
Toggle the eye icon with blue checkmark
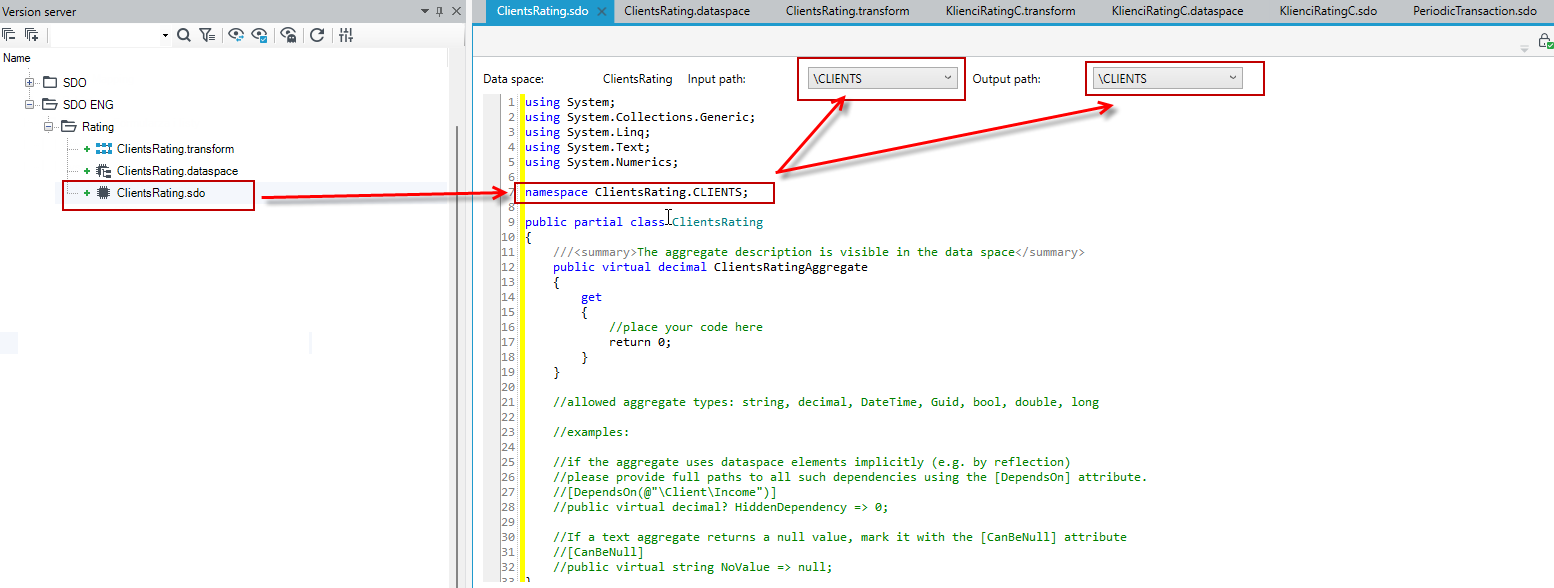(260, 35)
